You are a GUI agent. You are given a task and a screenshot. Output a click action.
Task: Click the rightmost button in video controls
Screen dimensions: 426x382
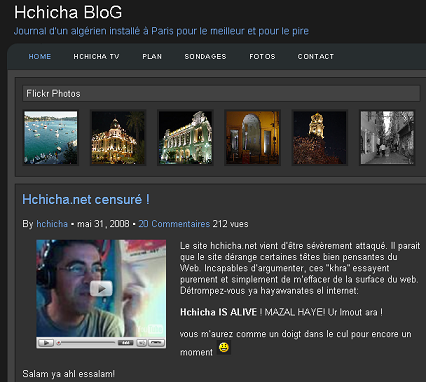(156, 342)
